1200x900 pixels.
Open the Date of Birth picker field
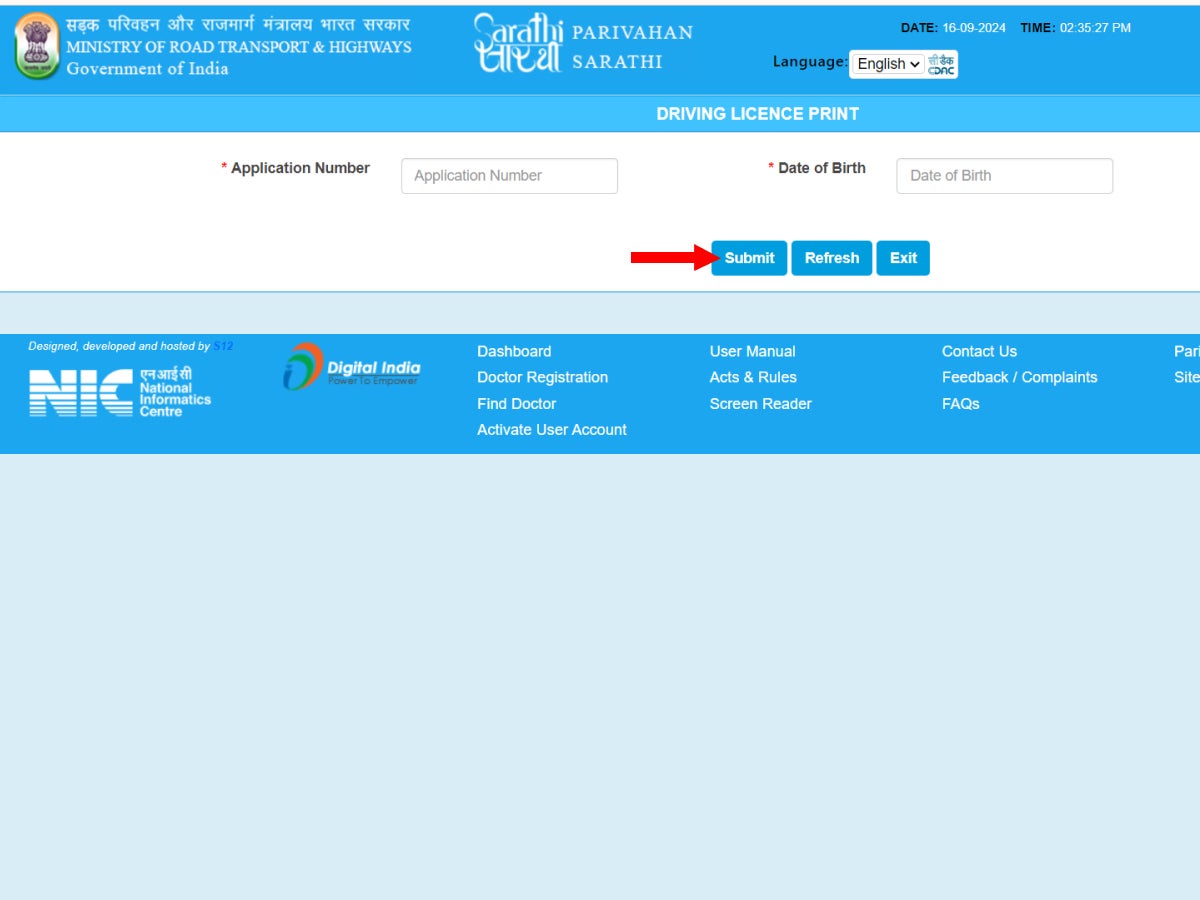click(1004, 175)
